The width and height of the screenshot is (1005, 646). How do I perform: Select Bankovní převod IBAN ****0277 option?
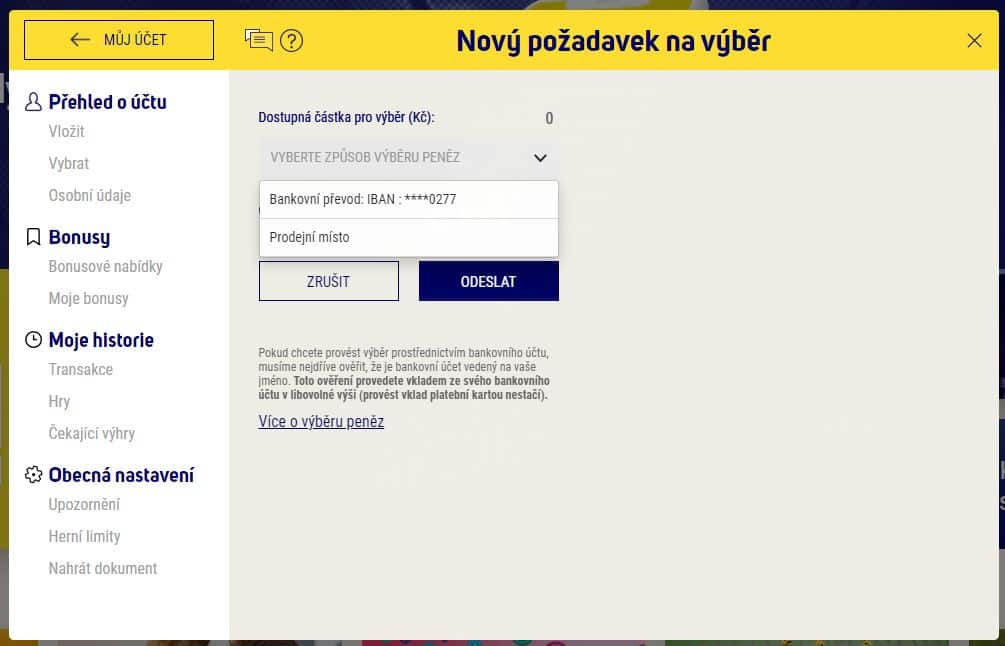[x=408, y=199]
